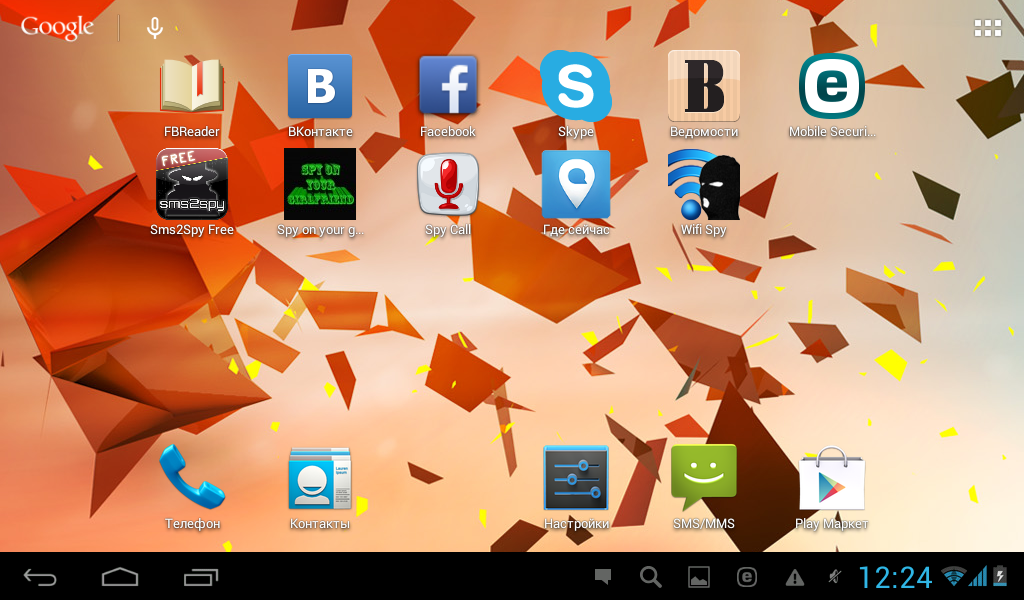Tap the Back navigation button
This screenshot has height=600, width=1024.
click(40, 577)
